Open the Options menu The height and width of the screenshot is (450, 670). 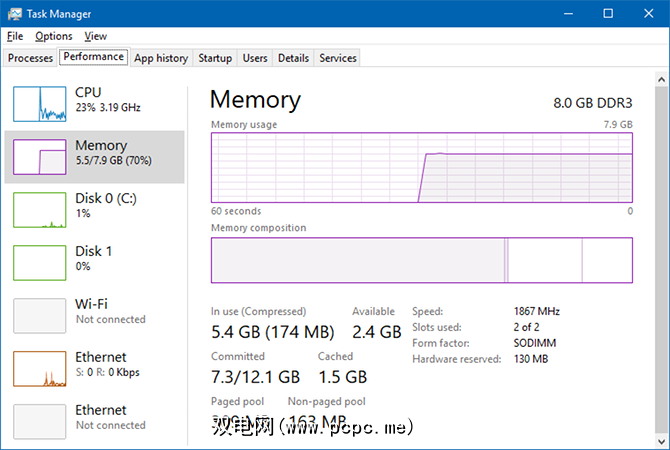[54, 36]
